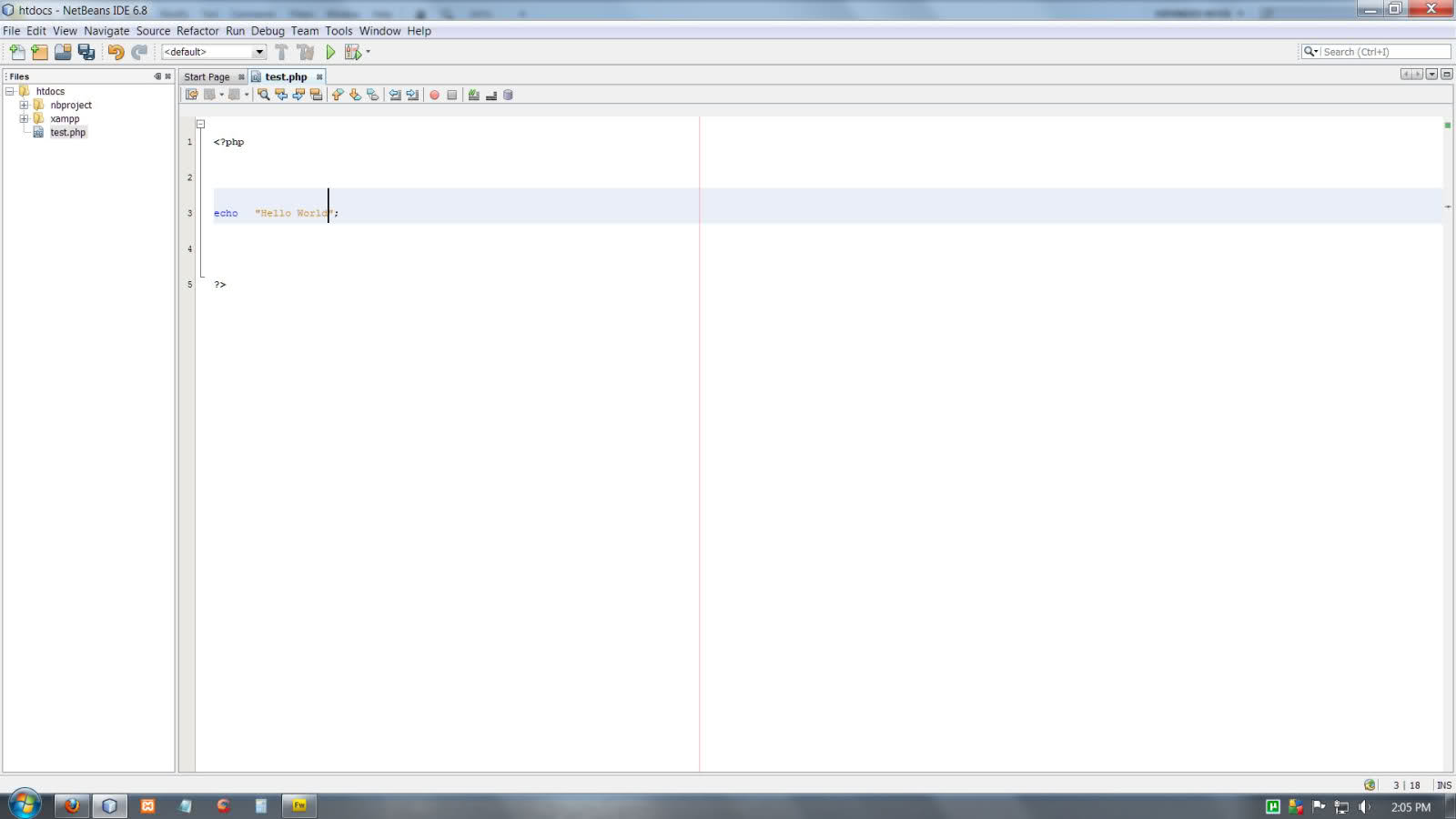This screenshot has height=819, width=1456.
Task: Create a new file
Action: click(16, 52)
